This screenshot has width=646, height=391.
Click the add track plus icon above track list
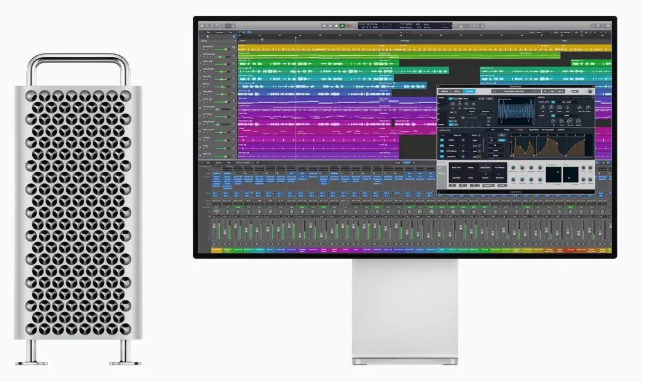tap(202, 36)
